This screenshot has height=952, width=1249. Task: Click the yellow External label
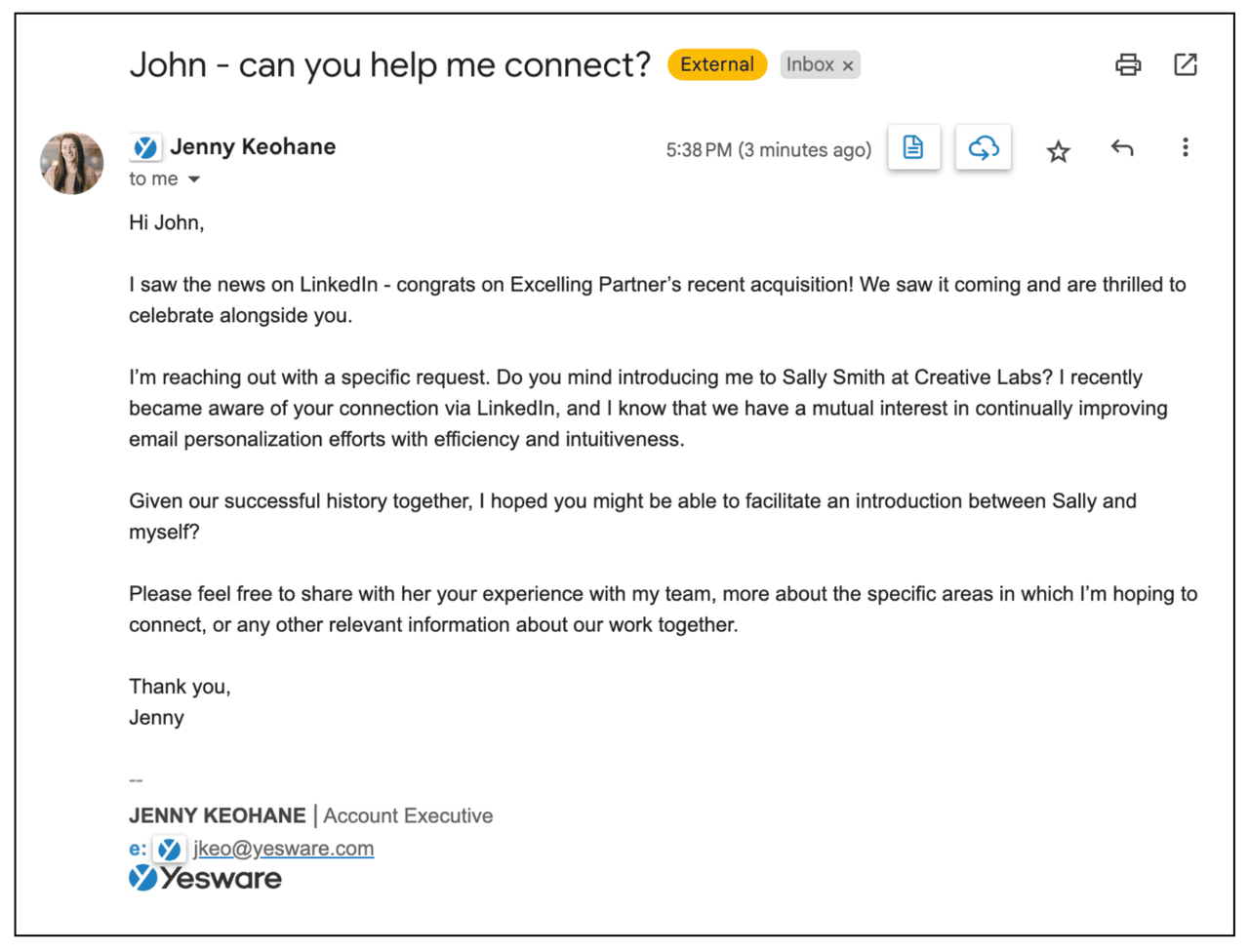tap(717, 64)
